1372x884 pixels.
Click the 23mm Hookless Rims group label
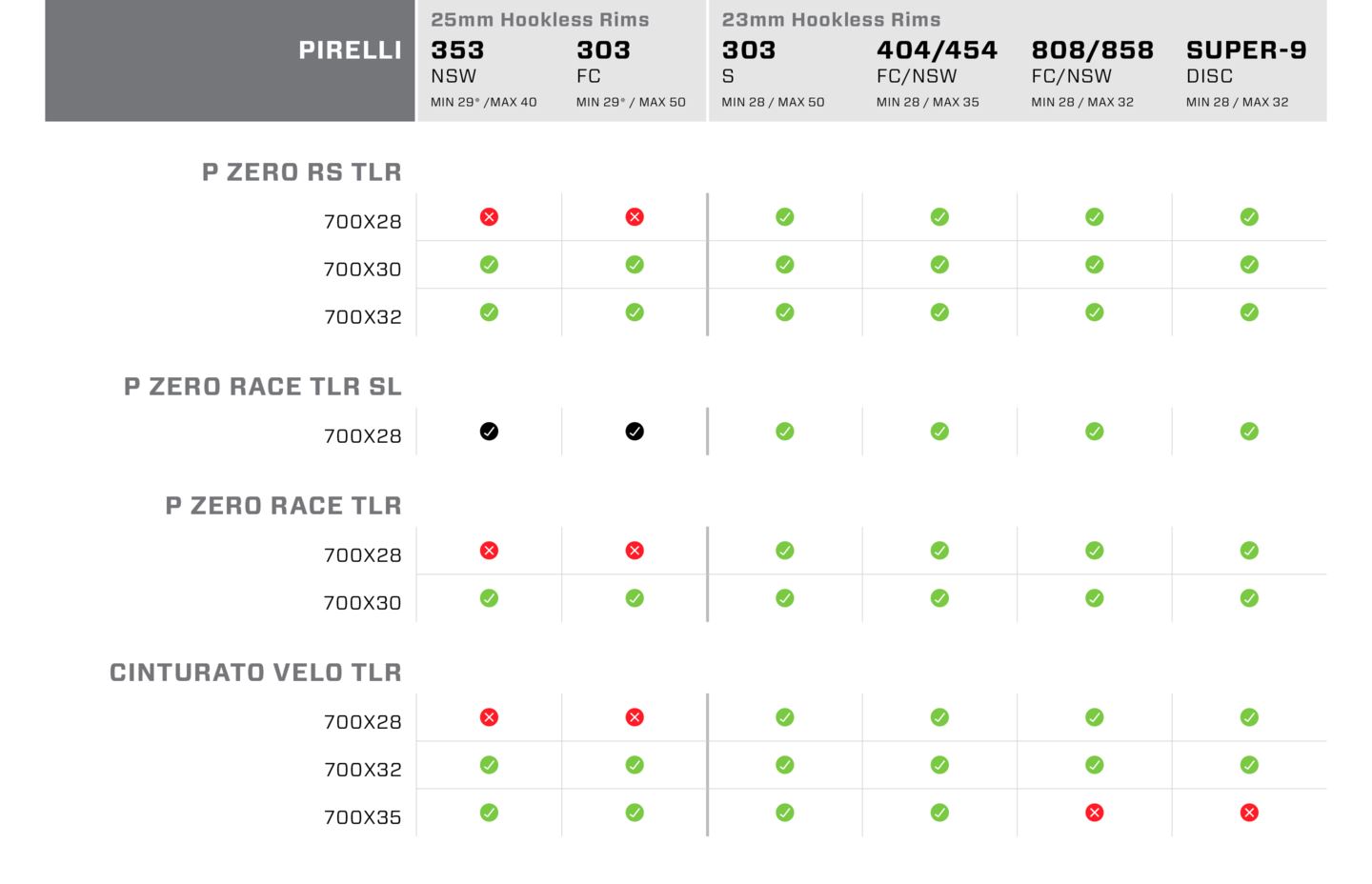click(831, 19)
